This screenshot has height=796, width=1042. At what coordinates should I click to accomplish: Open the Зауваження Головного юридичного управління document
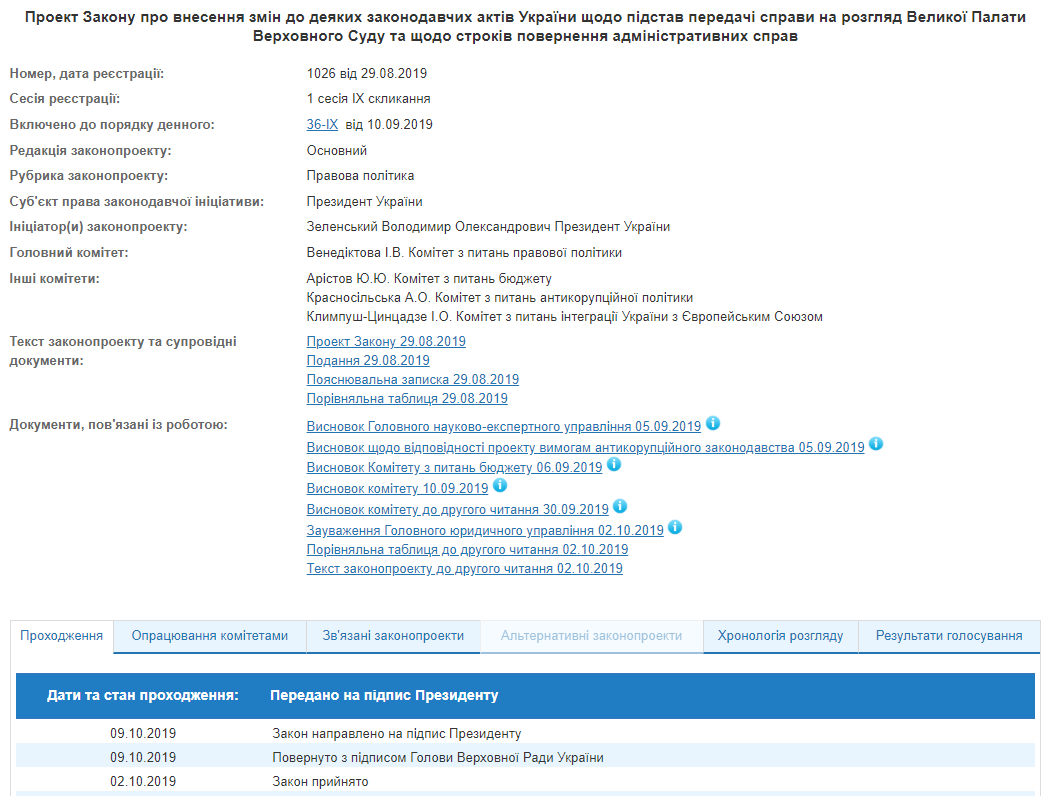(485, 528)
